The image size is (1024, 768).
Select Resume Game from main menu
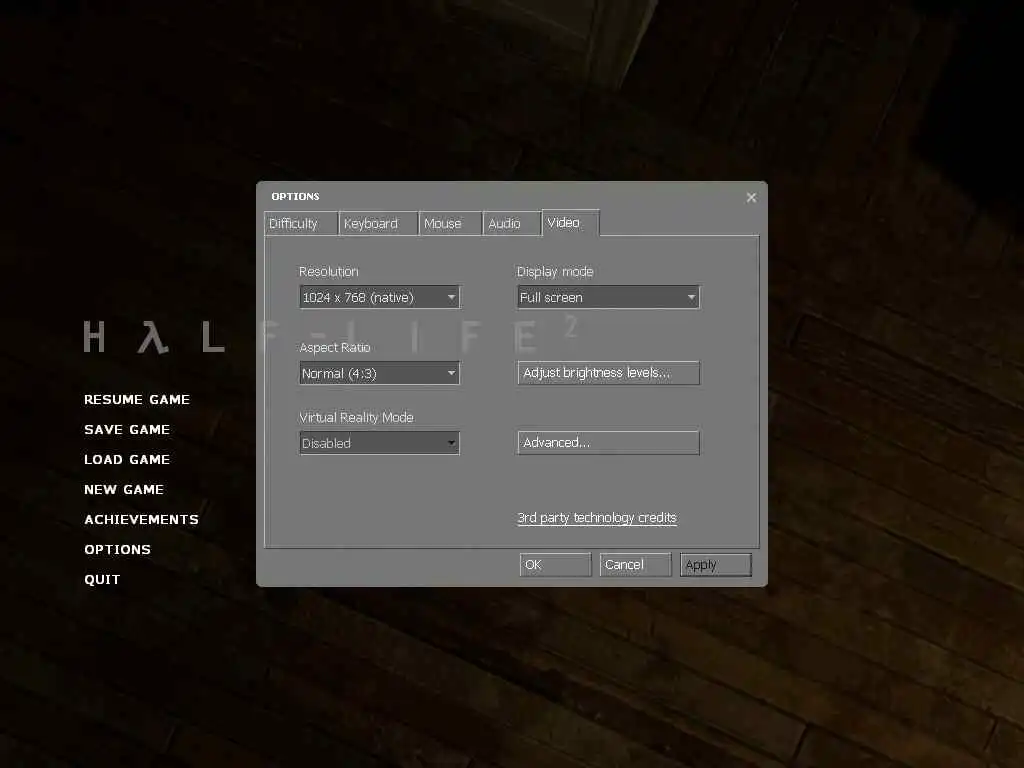pyautogui.click(x=137, y=400)
